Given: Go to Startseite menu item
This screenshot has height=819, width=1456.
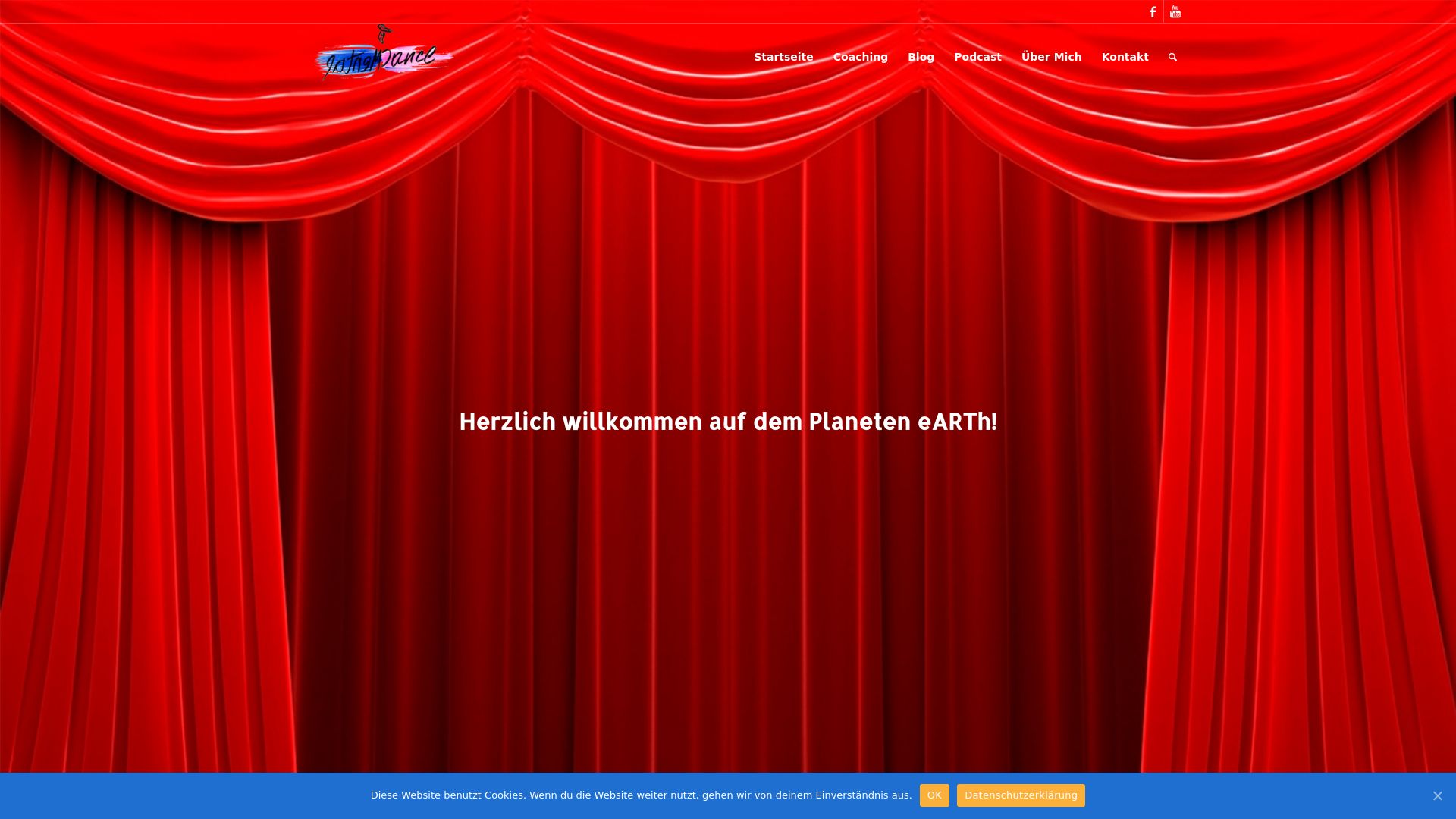Looking at the screenshot, I should point(783,58).
